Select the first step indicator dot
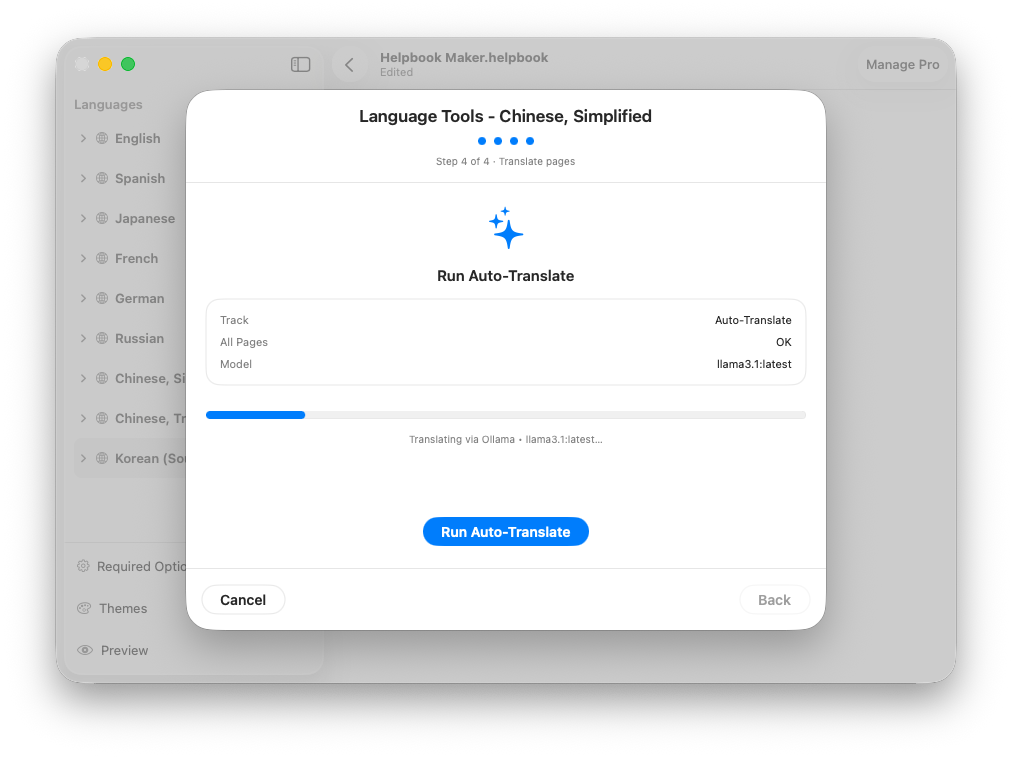Screen dimensions: 1012x757 (x=482, y=141)
